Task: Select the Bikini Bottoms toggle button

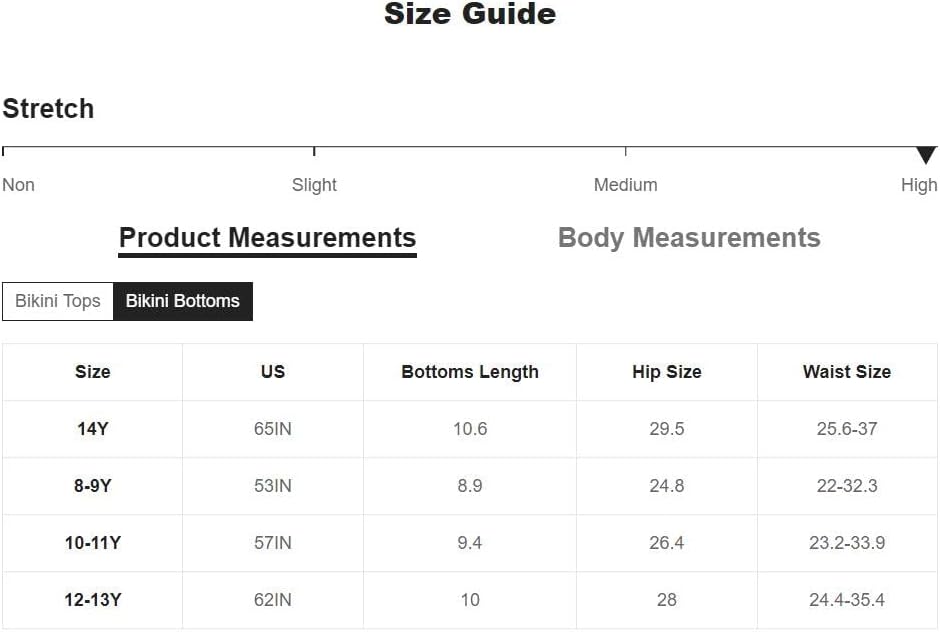Action: [183, 301]
